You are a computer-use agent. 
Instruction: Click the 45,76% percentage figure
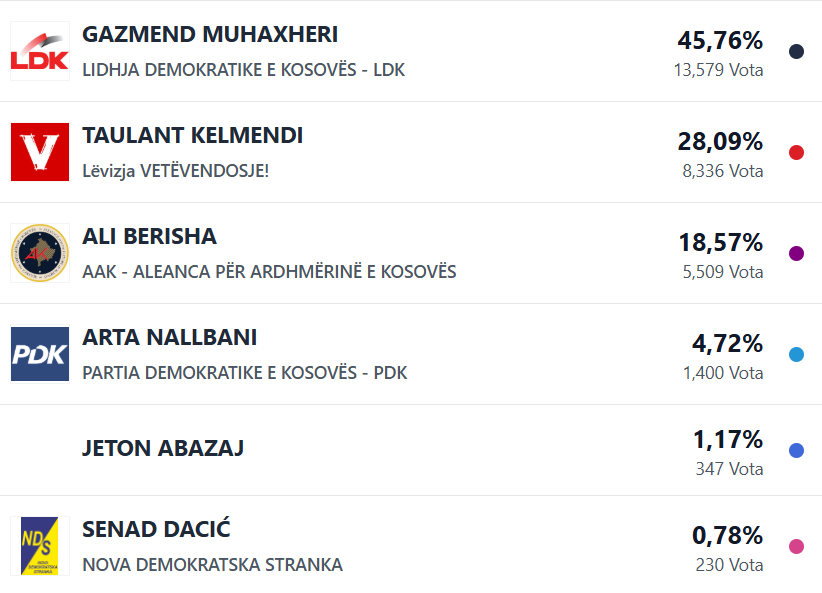coord(720,41)
